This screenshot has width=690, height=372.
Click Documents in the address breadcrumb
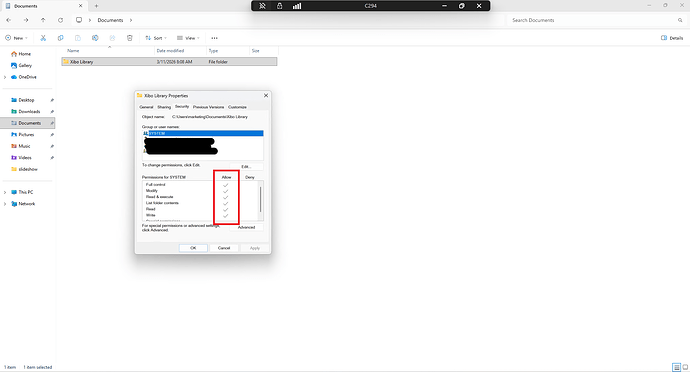[110, 20]
